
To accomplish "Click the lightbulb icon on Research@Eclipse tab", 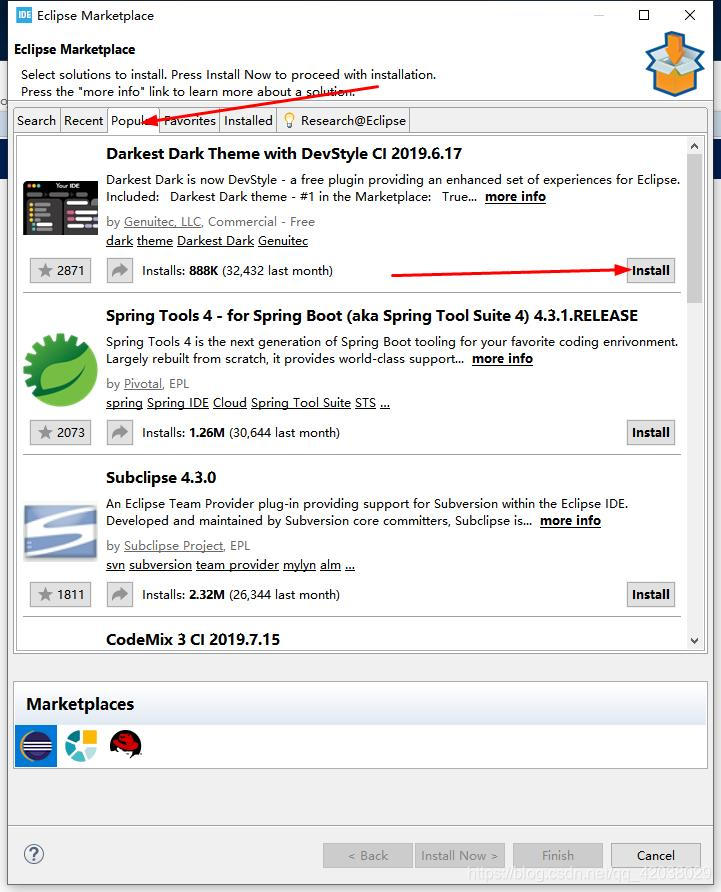I will point(289,120).
